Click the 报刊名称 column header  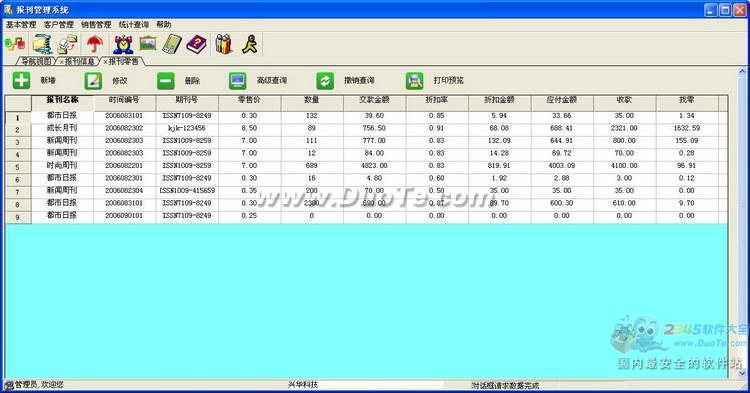62,100
